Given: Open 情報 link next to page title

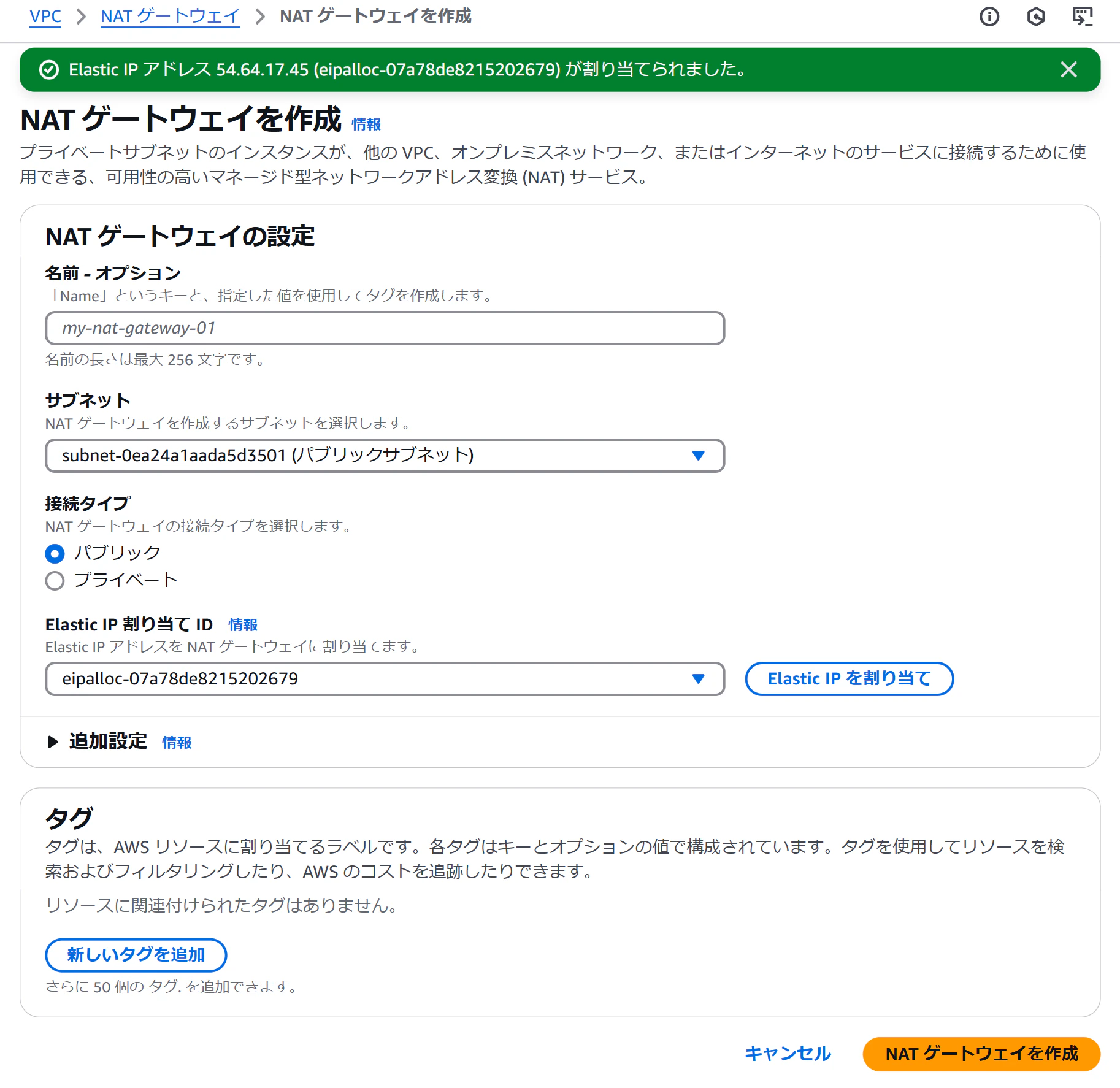Looking at the screenshot, I should pos(366,125).
